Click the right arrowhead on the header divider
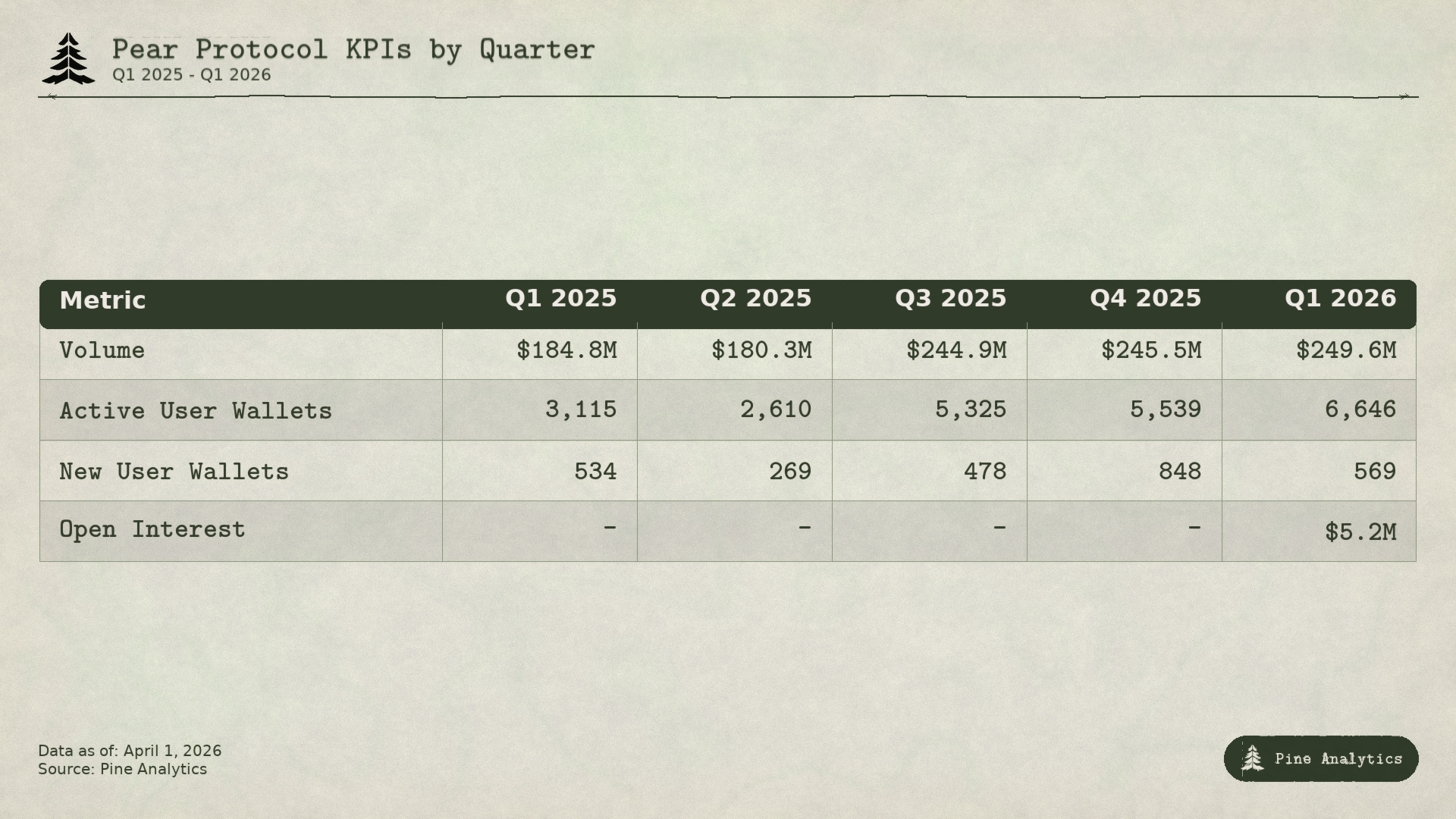This screenshot has height=819, width=1456. click(1404, 96)
